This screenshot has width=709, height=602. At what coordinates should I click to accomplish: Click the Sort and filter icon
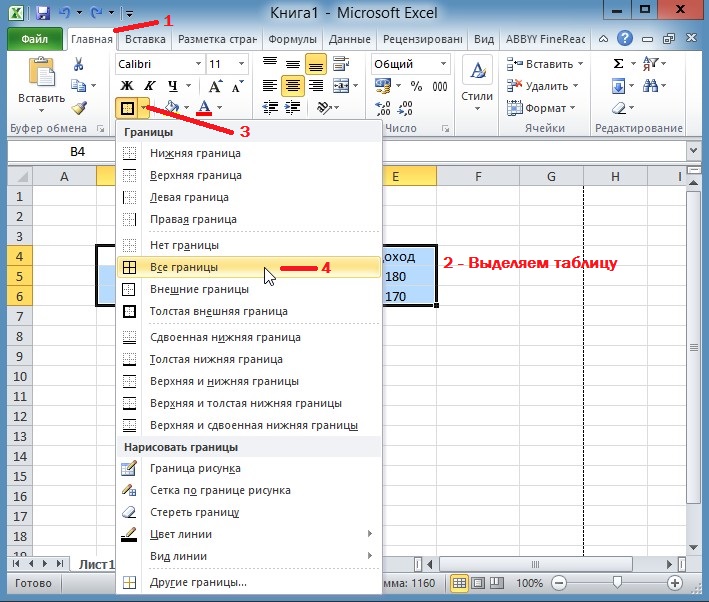650,64
